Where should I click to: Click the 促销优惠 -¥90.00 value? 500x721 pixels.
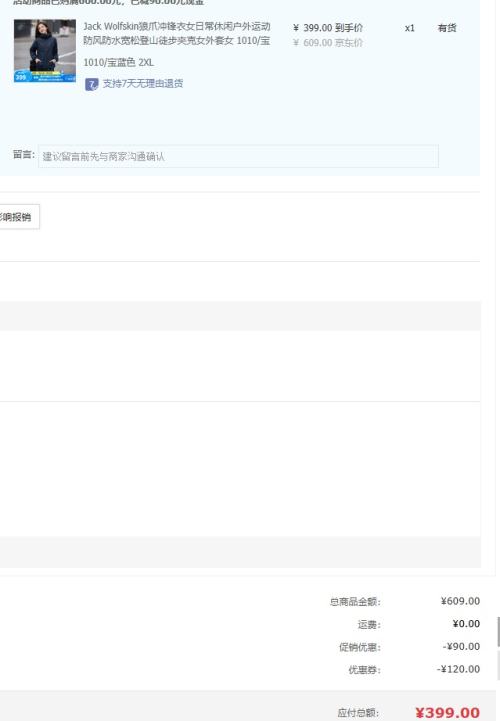click(x=461, y=647)
